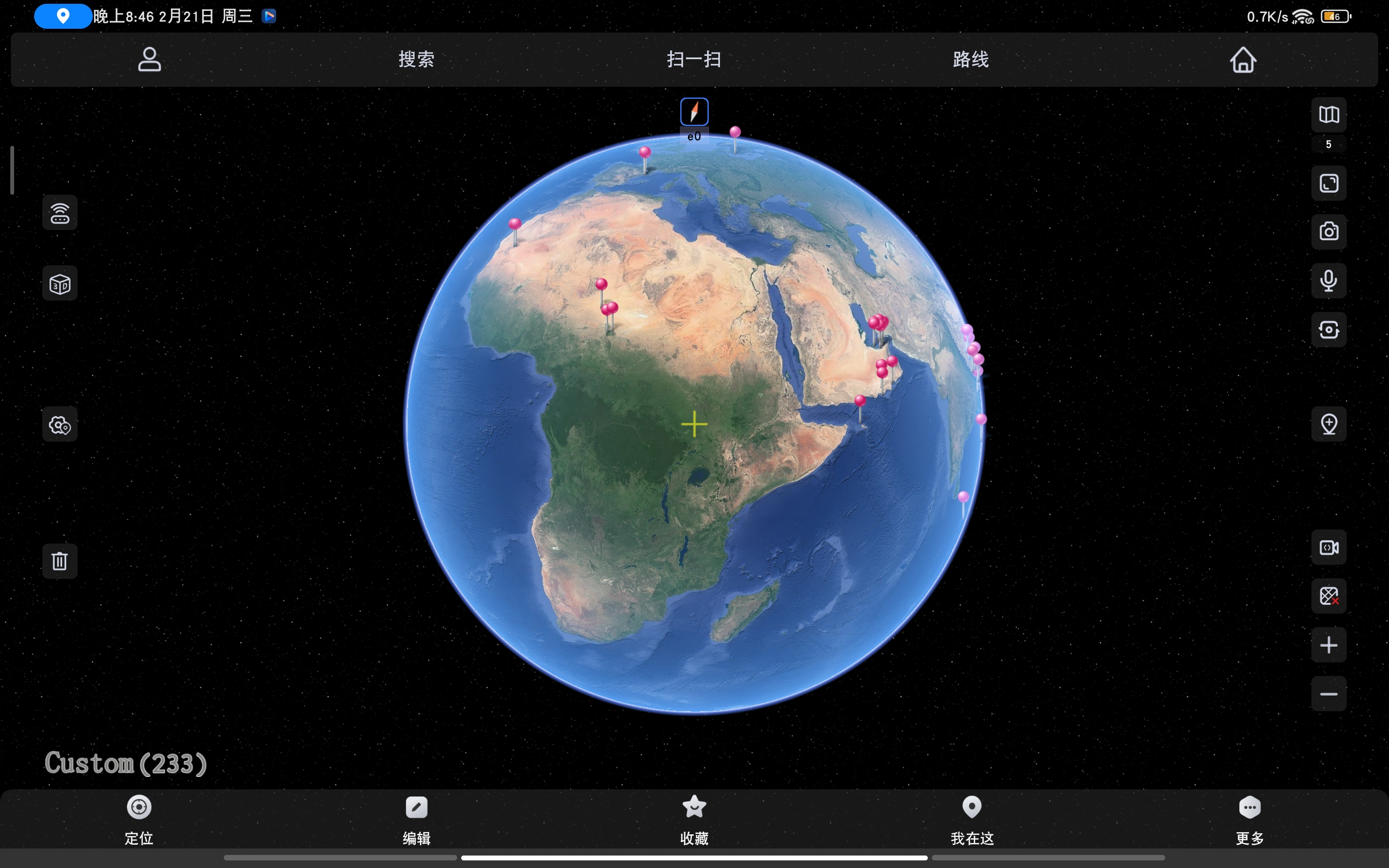Tap the 编辑 edit button
Viewport: 1389px width, 868px height.
(417, 820)
